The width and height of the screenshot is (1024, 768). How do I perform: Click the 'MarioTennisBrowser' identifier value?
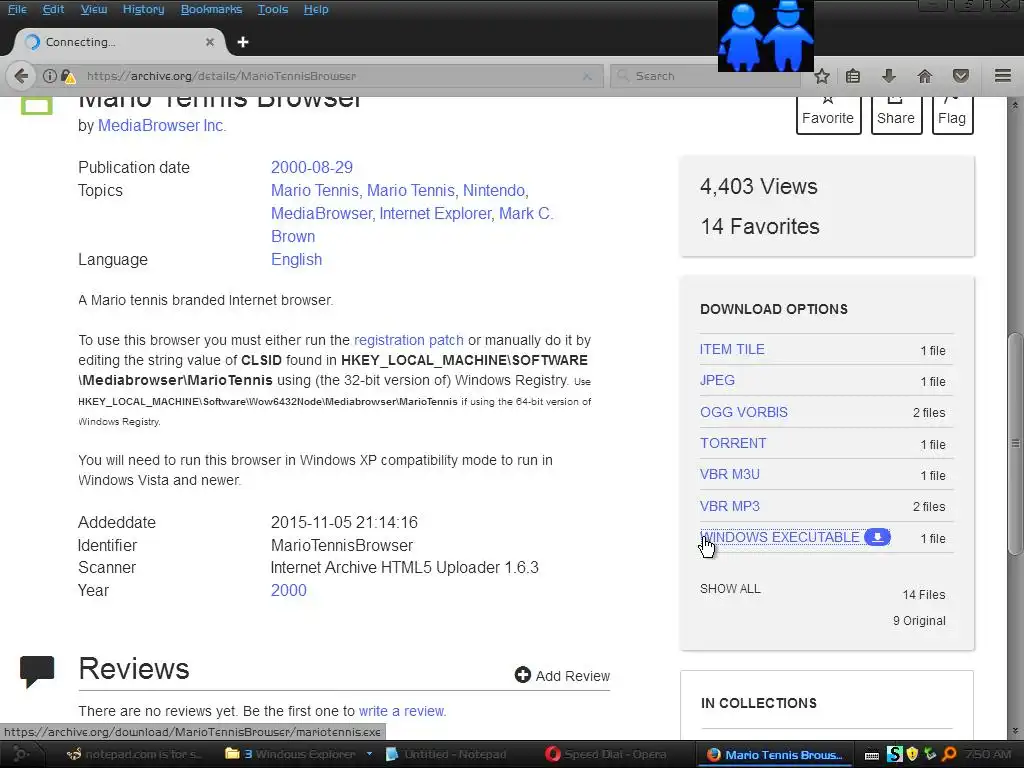pyautogui.click(x=342, y=545)
